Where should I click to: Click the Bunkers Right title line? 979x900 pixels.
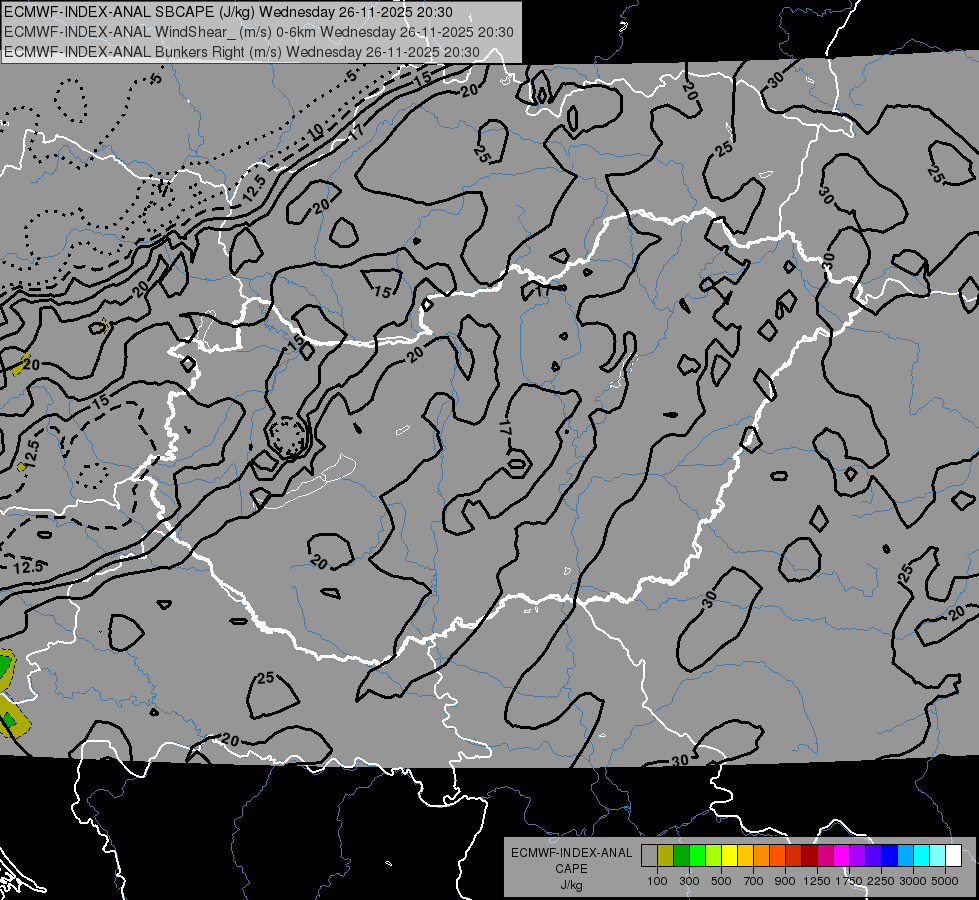pos(242,52)
